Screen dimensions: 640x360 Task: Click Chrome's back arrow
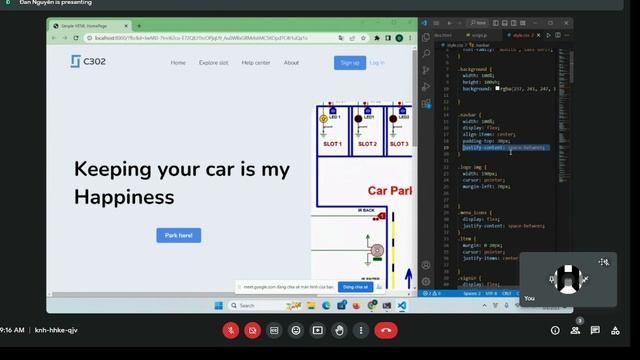click(x=54, y=38)
